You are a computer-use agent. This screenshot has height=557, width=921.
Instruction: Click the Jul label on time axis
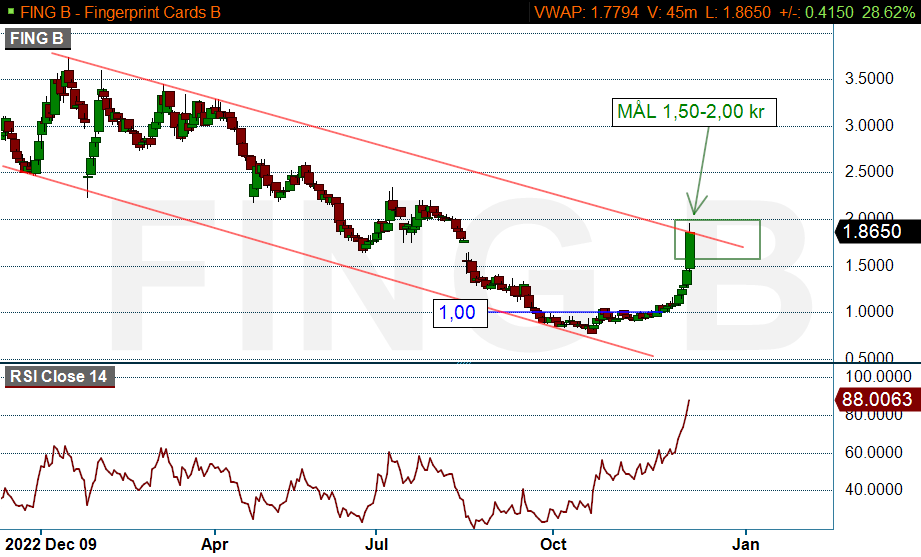coord(377,544)
